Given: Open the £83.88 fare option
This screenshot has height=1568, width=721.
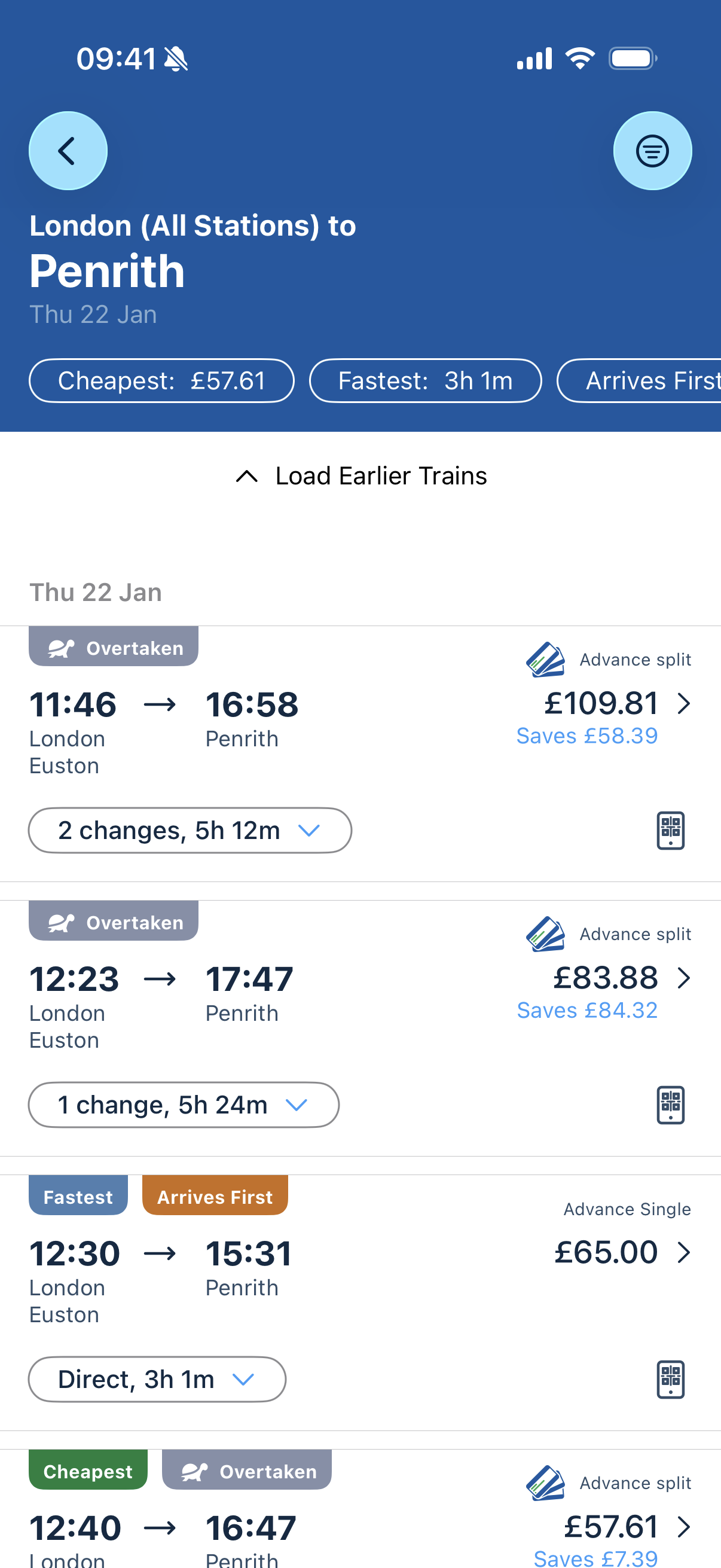Looking at the screenshot, I should coord(621,978).
